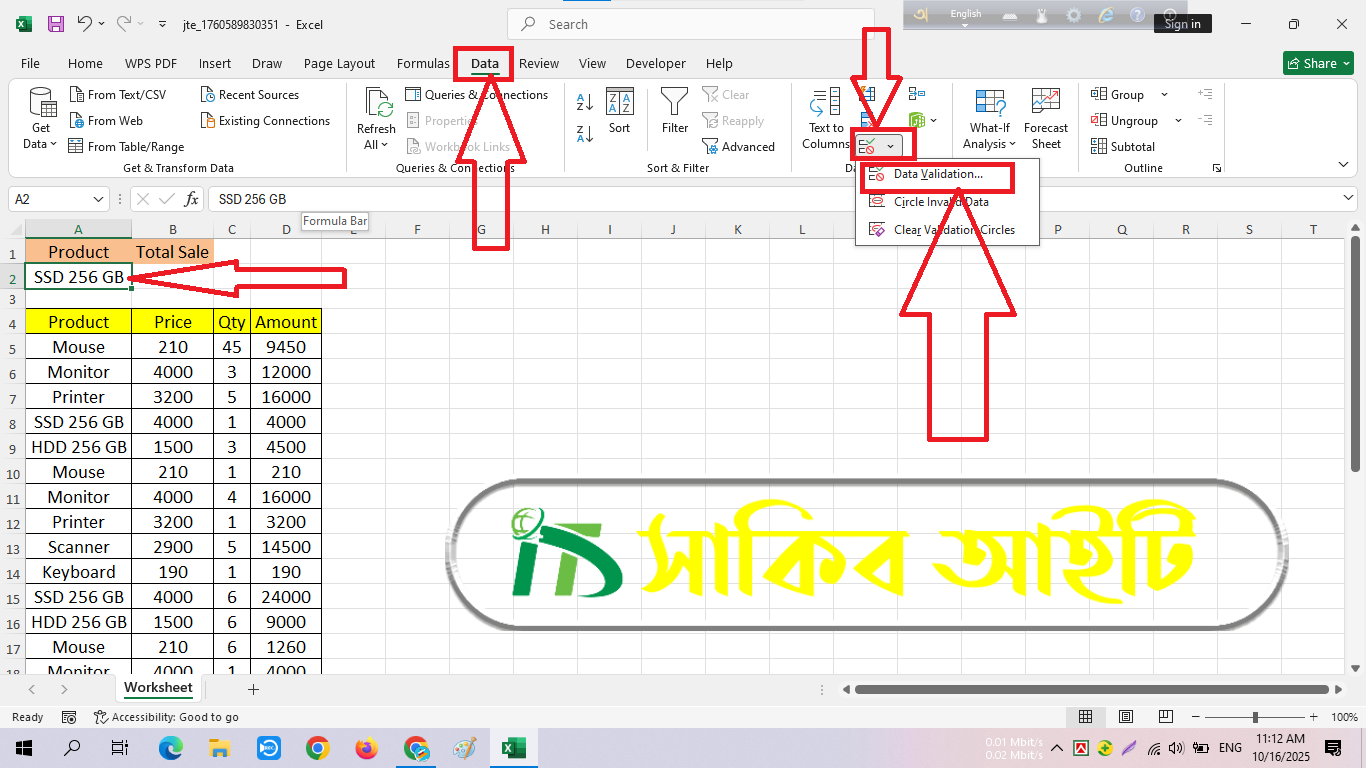Open Existing Connections
This screenshot has width=1366, height=768.
[x=265, y=121]
